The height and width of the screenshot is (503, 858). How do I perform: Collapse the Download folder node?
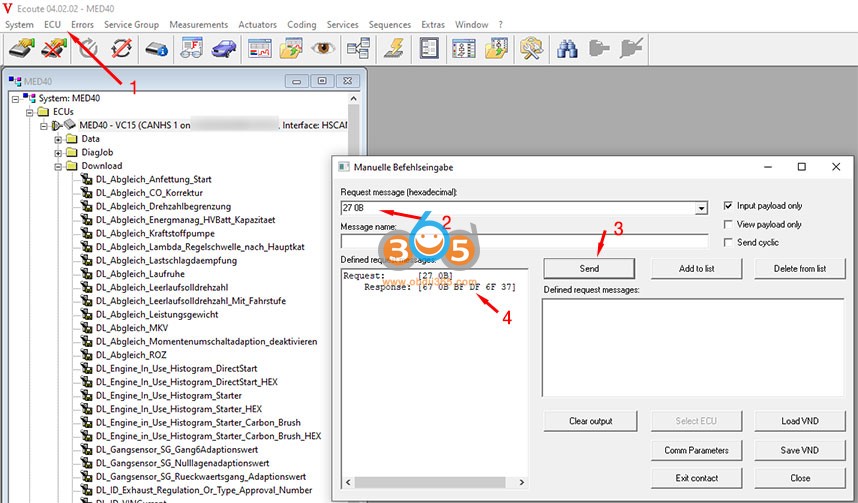[x=58, y=166]
